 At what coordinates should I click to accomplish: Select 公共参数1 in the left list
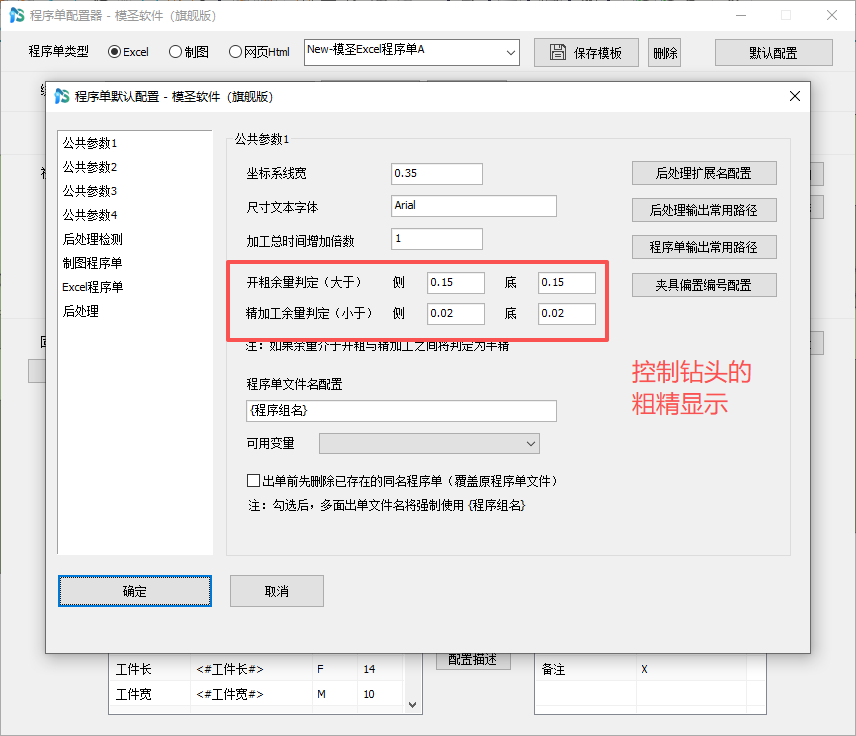pos(90,143)
